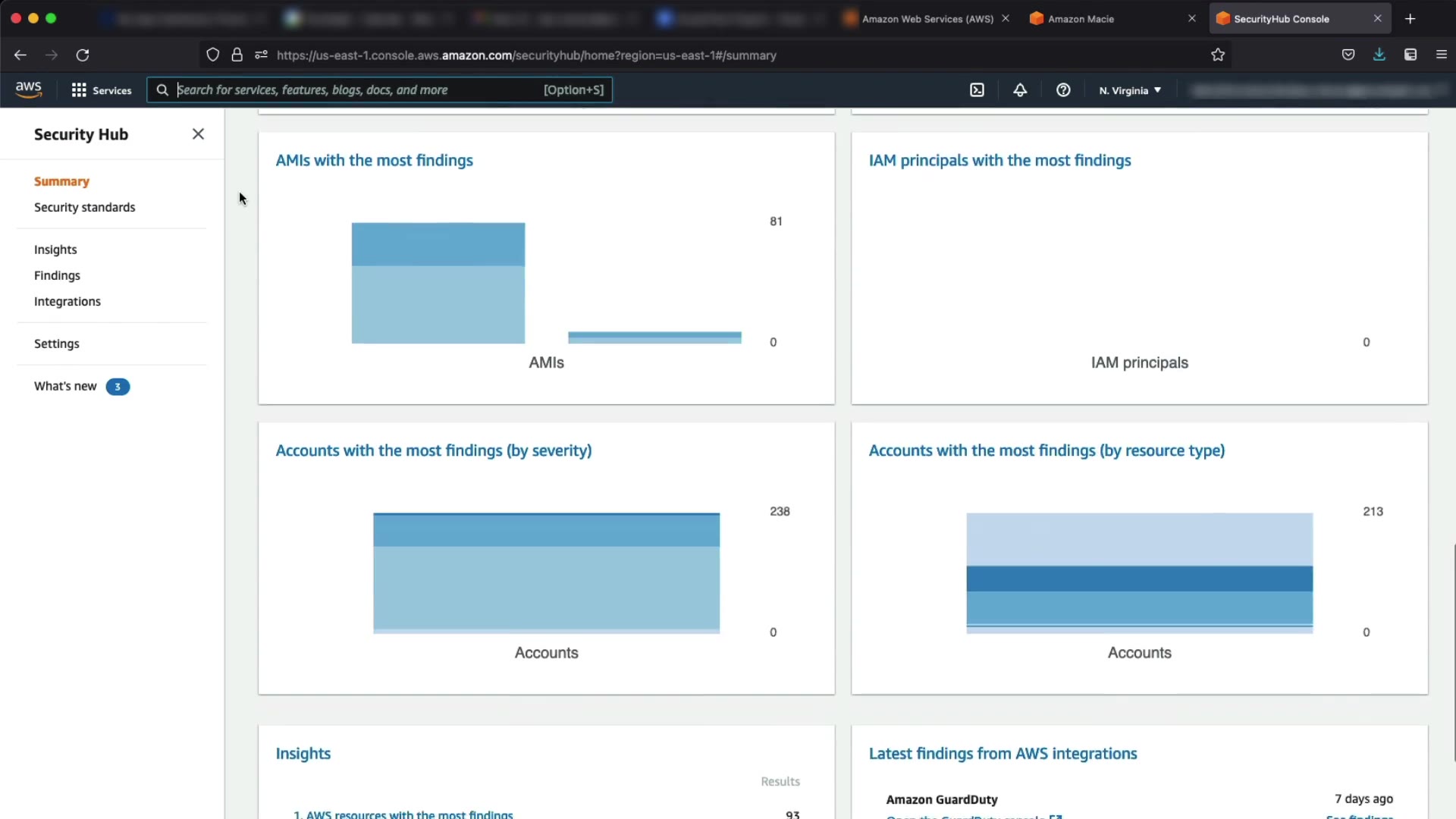Open the browser hamburger menu
1456x819 pixels.
pos(1441,55)
